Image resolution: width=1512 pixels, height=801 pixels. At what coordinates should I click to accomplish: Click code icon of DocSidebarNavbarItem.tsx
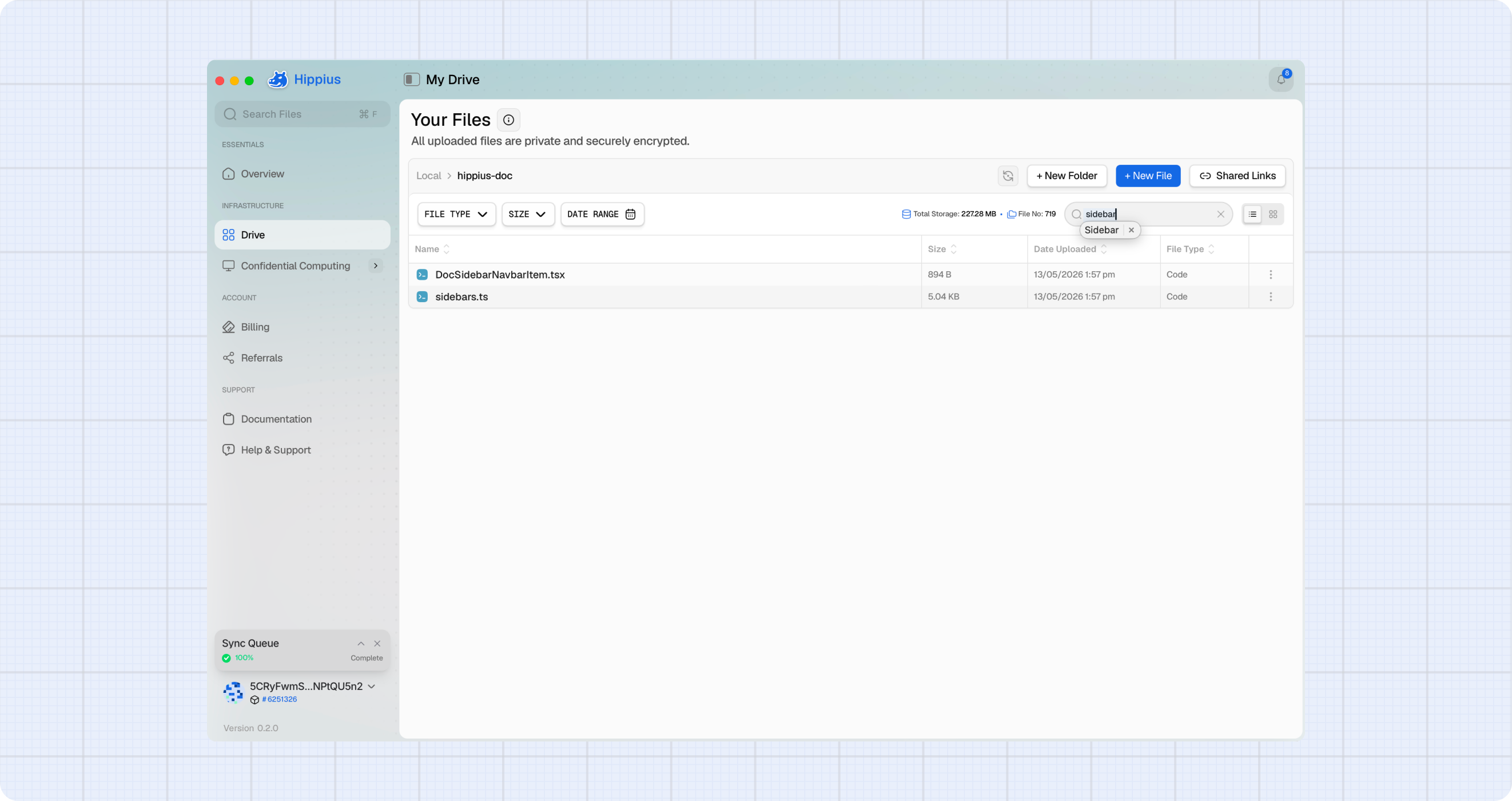pos(422,275)
